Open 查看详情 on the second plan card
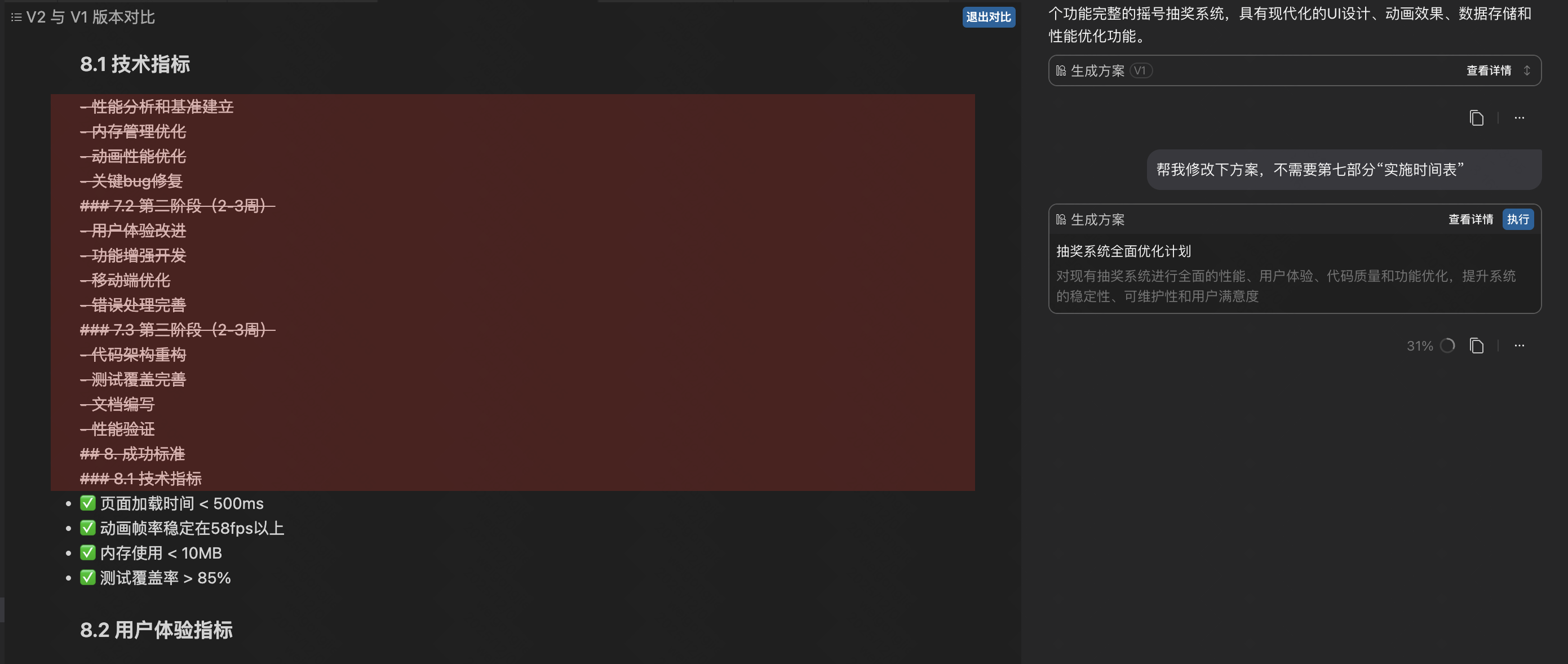Screen dimensions: 1568x664 point(1470,220)
